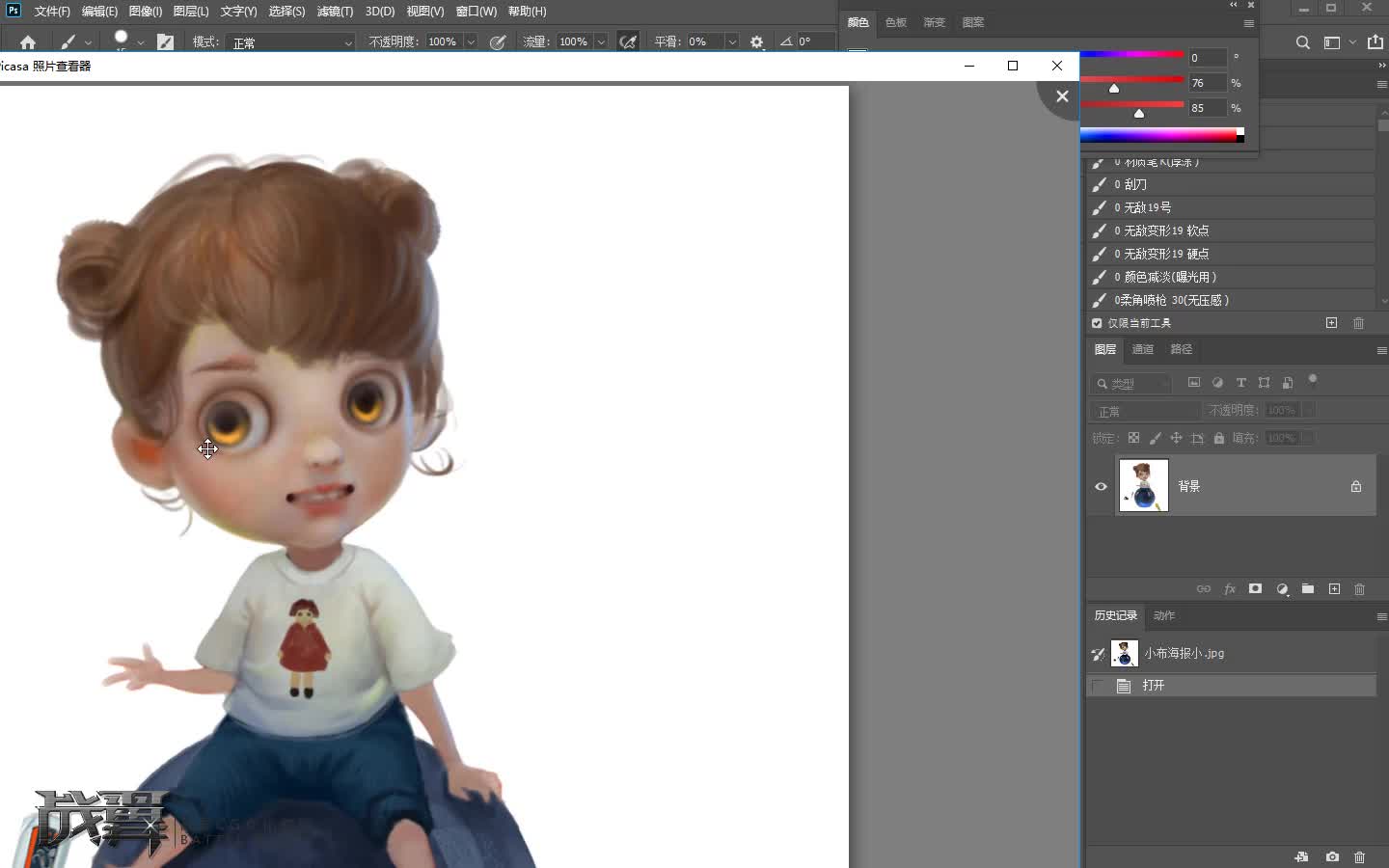Open the 图像(I) menu

point(146,12)
